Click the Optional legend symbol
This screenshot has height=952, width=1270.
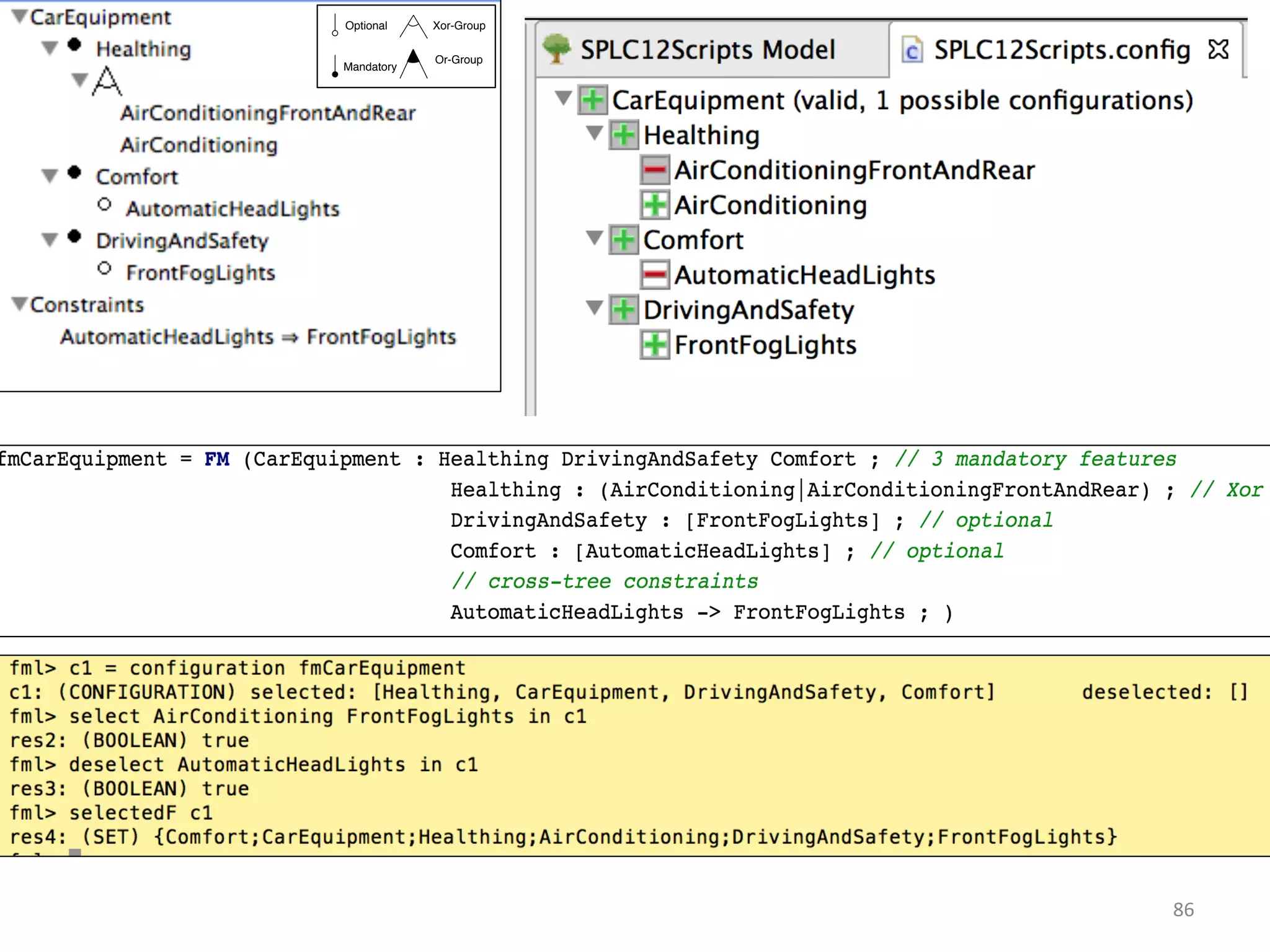pos(335,25)
